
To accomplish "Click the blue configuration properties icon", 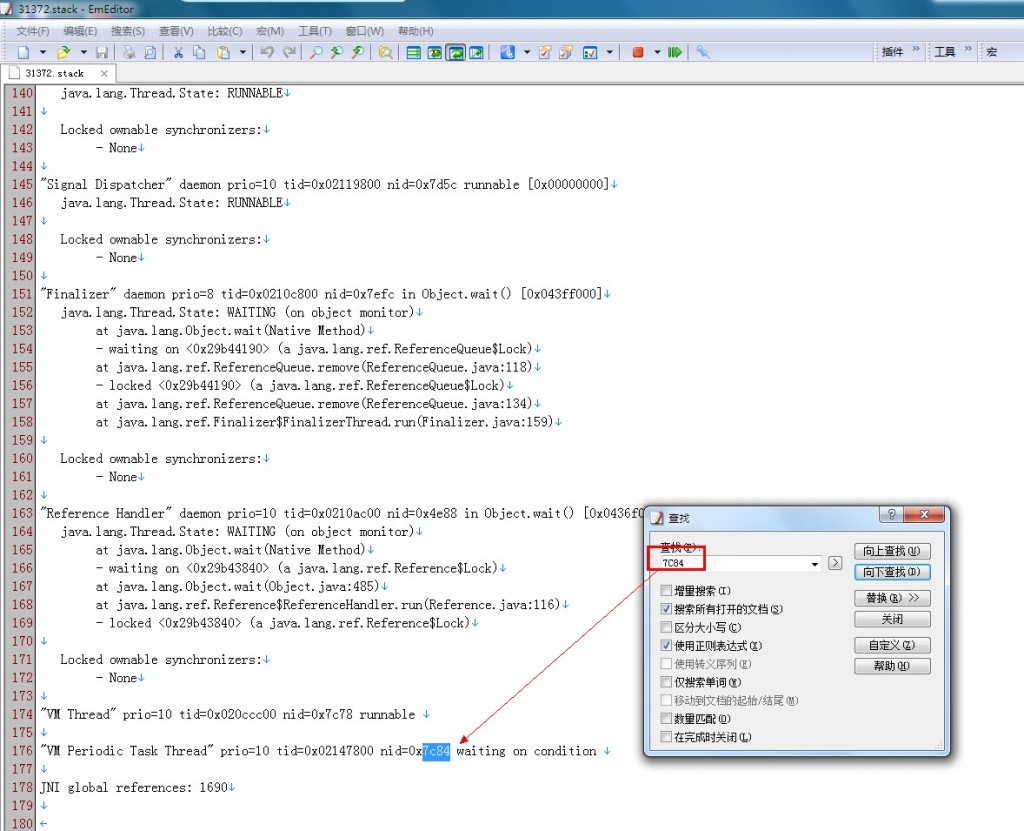I will [507, 52].
